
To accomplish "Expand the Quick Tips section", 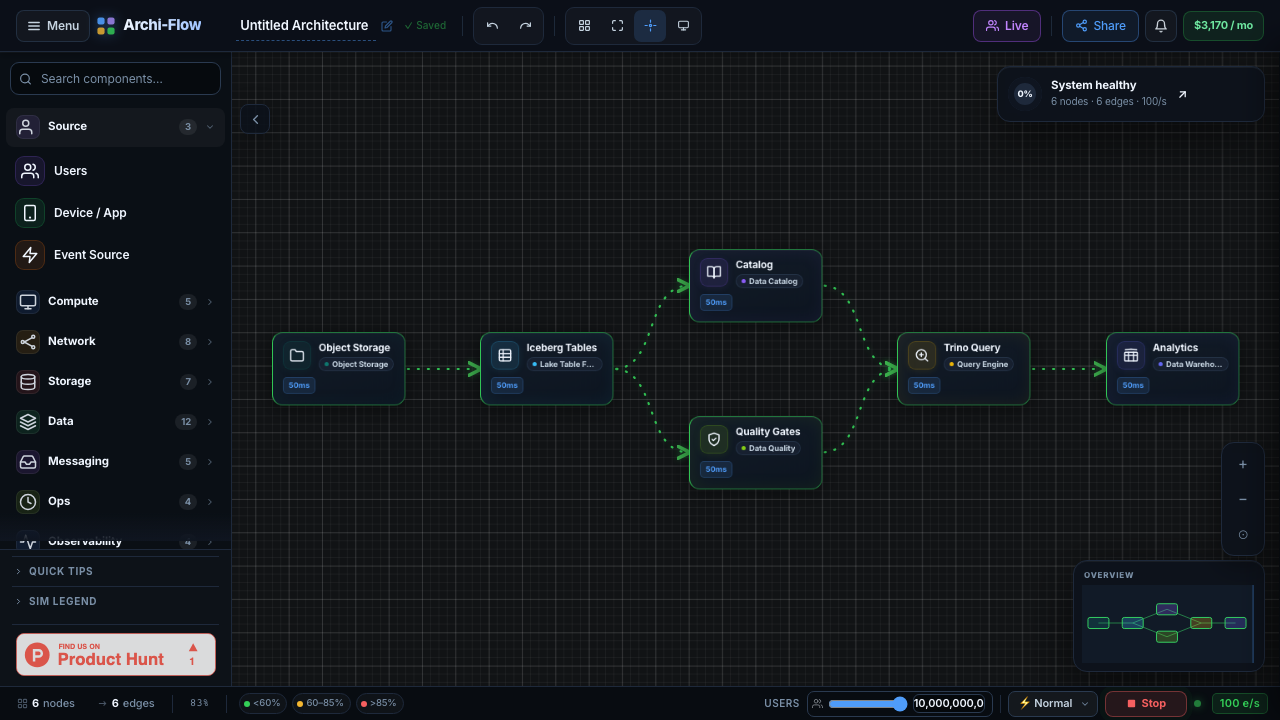I will click(x=115, y=571).
